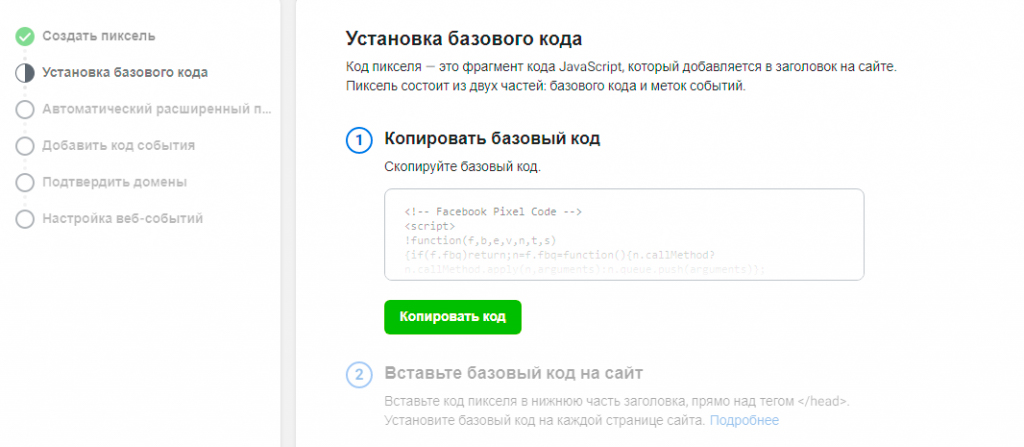
Task: Click the green Копировать код button
Action: pos(453,317)
